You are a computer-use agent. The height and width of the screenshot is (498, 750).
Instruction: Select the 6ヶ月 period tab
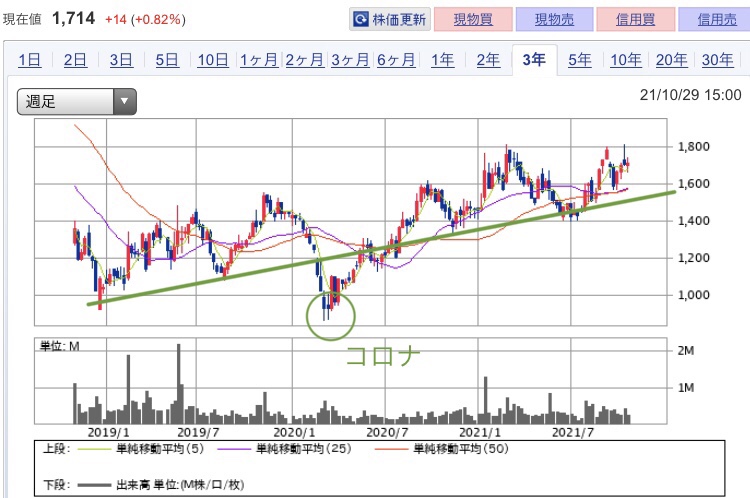(x=396, y=60)
